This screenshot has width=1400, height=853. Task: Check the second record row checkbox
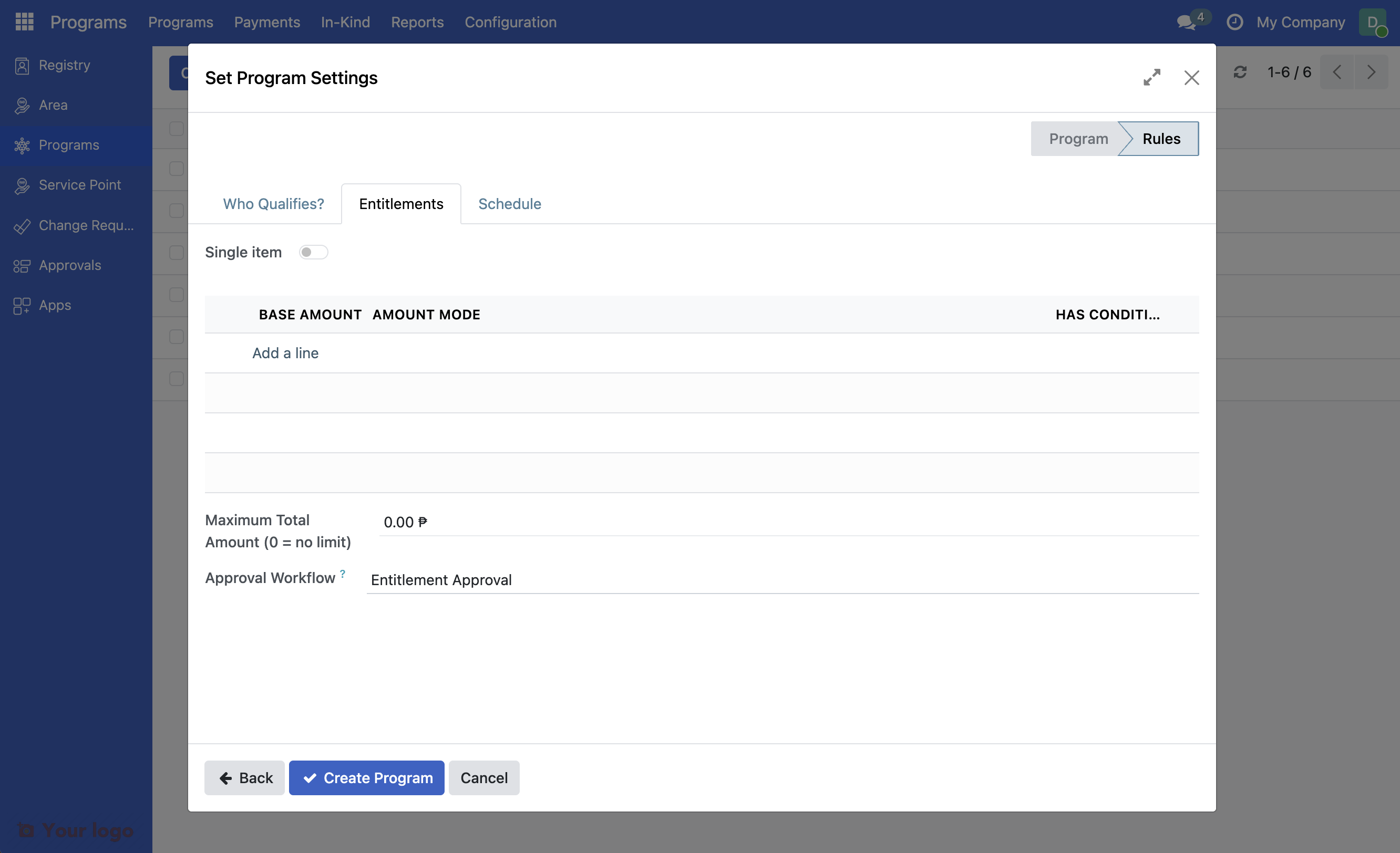pos(176,169)
